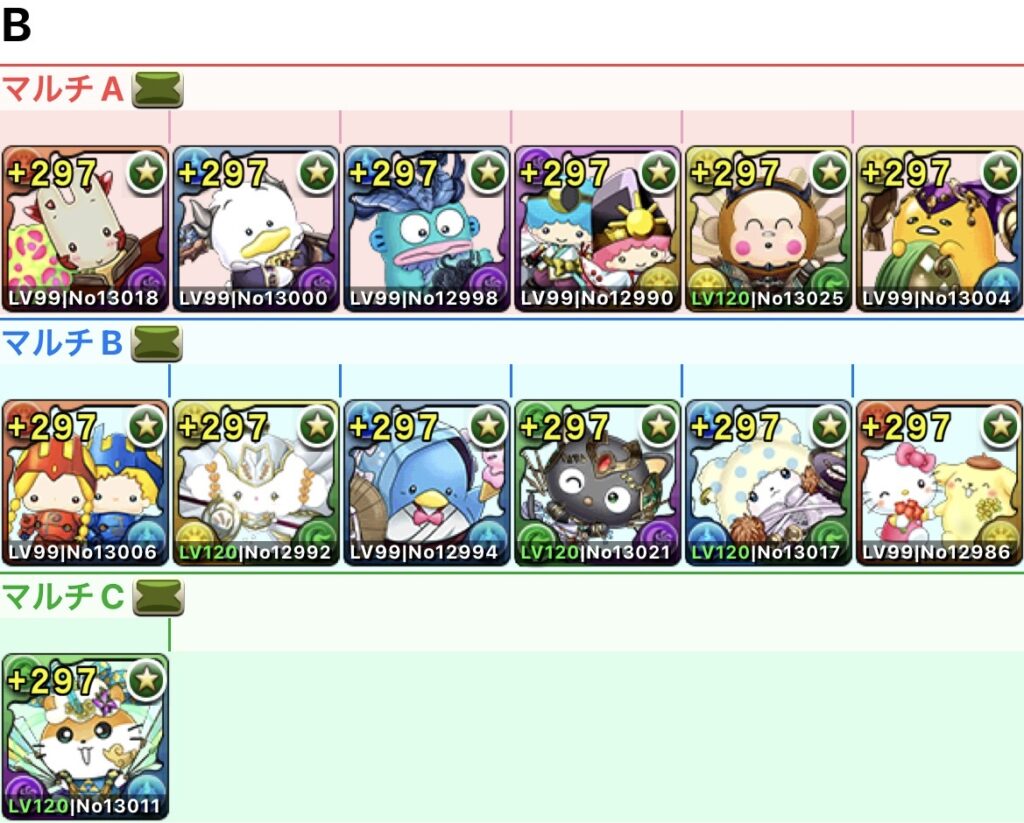Select the マルチ A header label
1024x823 pixels.
[63, 89]
